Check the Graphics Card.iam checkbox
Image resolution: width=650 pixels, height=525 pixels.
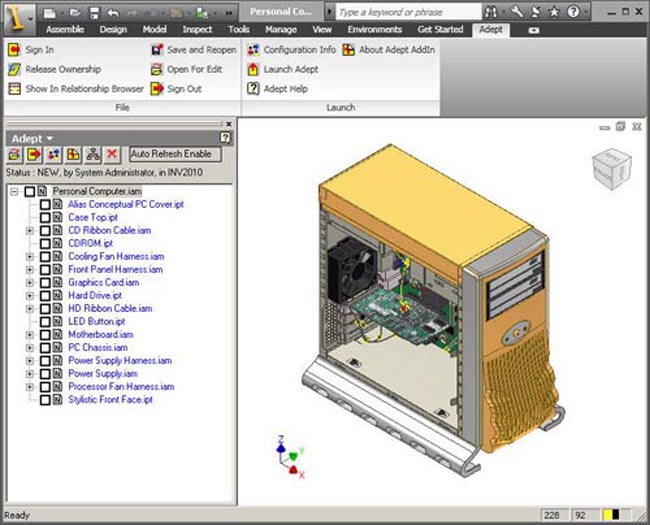45,283
